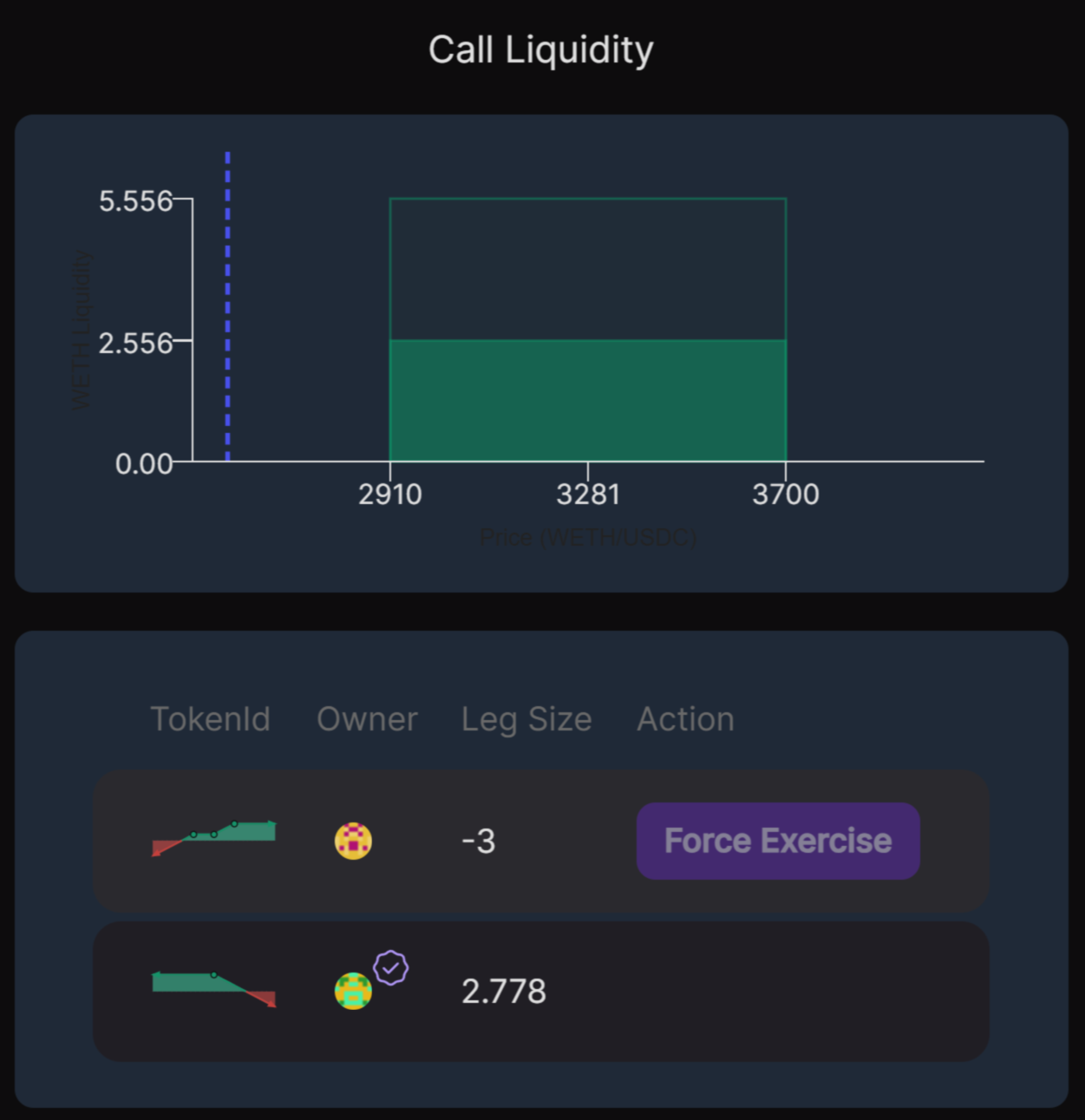Click the Call Liquidity heading
Screen dimensions: 1085x1120
point(541,49)
